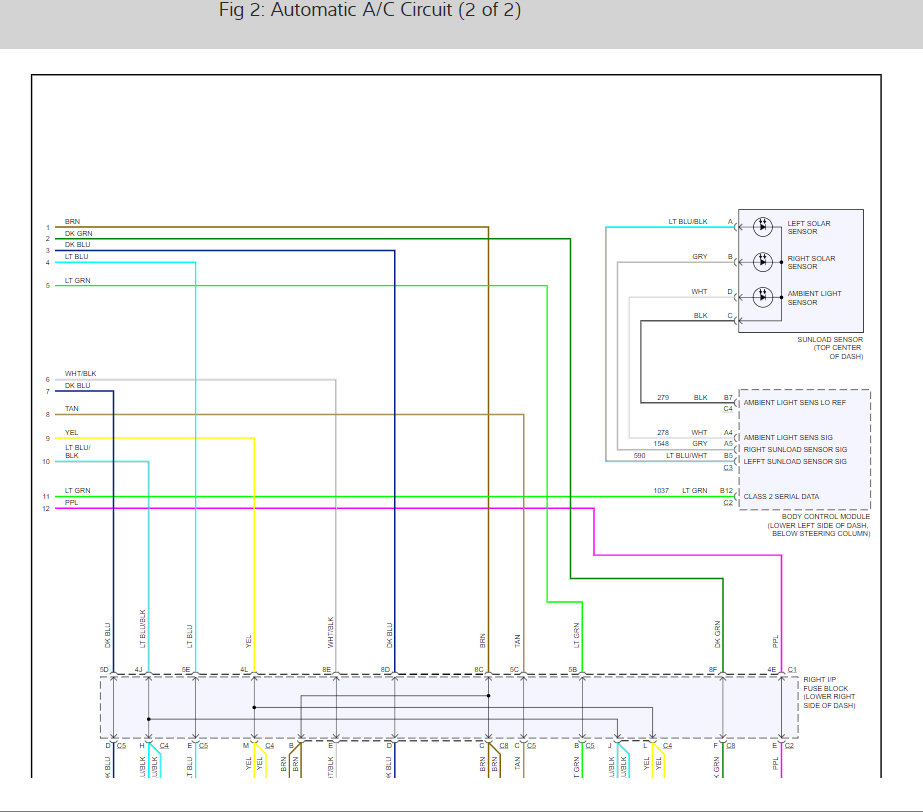Click "AMBIENT LIGHT SENS SIG" text

[788, 438]
